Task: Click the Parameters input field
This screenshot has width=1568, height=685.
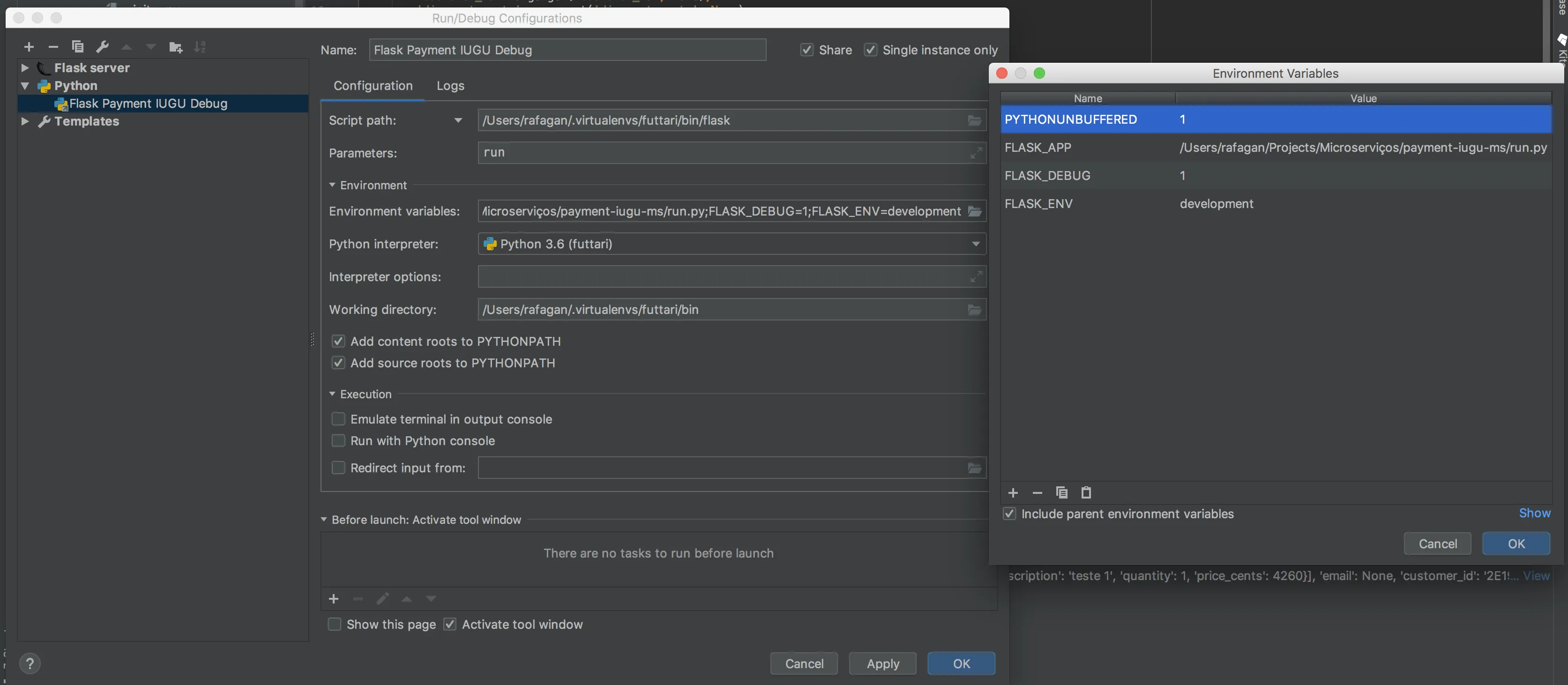Action: click(724, 153)
